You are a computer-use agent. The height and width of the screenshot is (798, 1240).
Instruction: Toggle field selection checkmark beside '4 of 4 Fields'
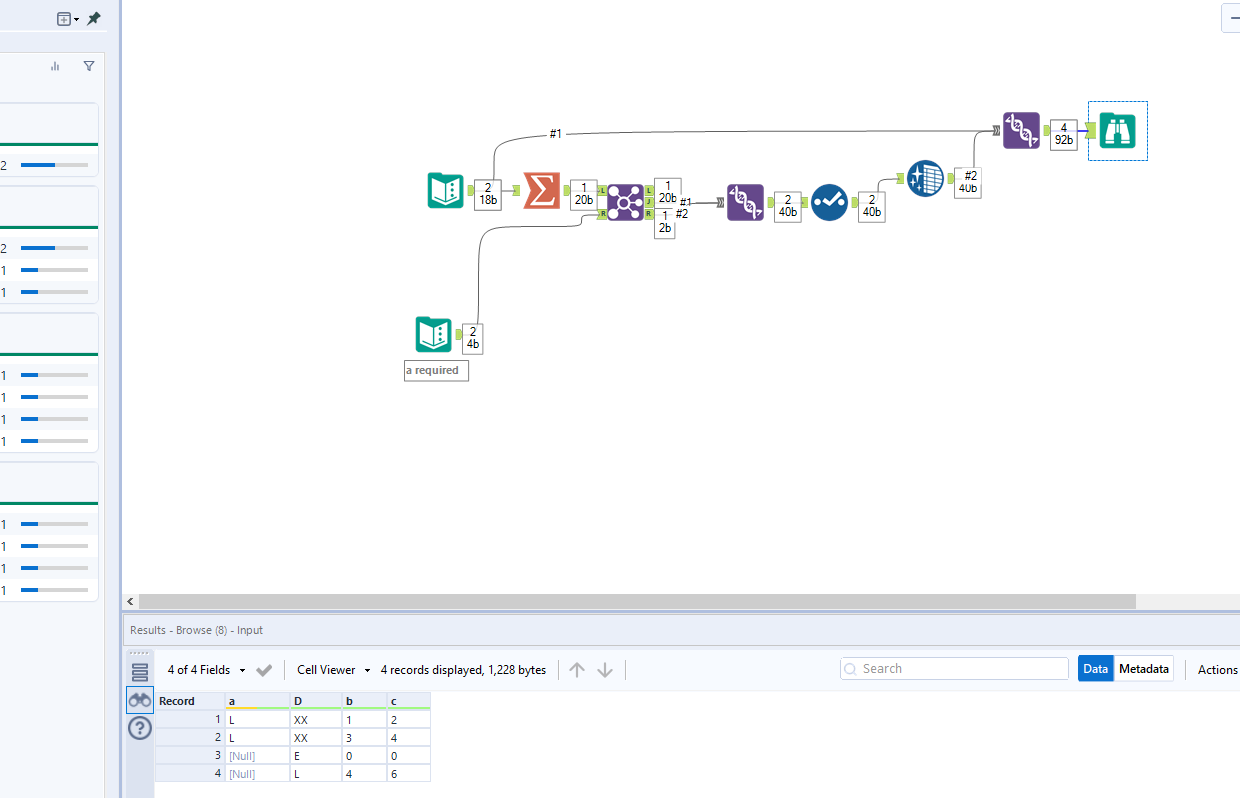tap(263, 670)
